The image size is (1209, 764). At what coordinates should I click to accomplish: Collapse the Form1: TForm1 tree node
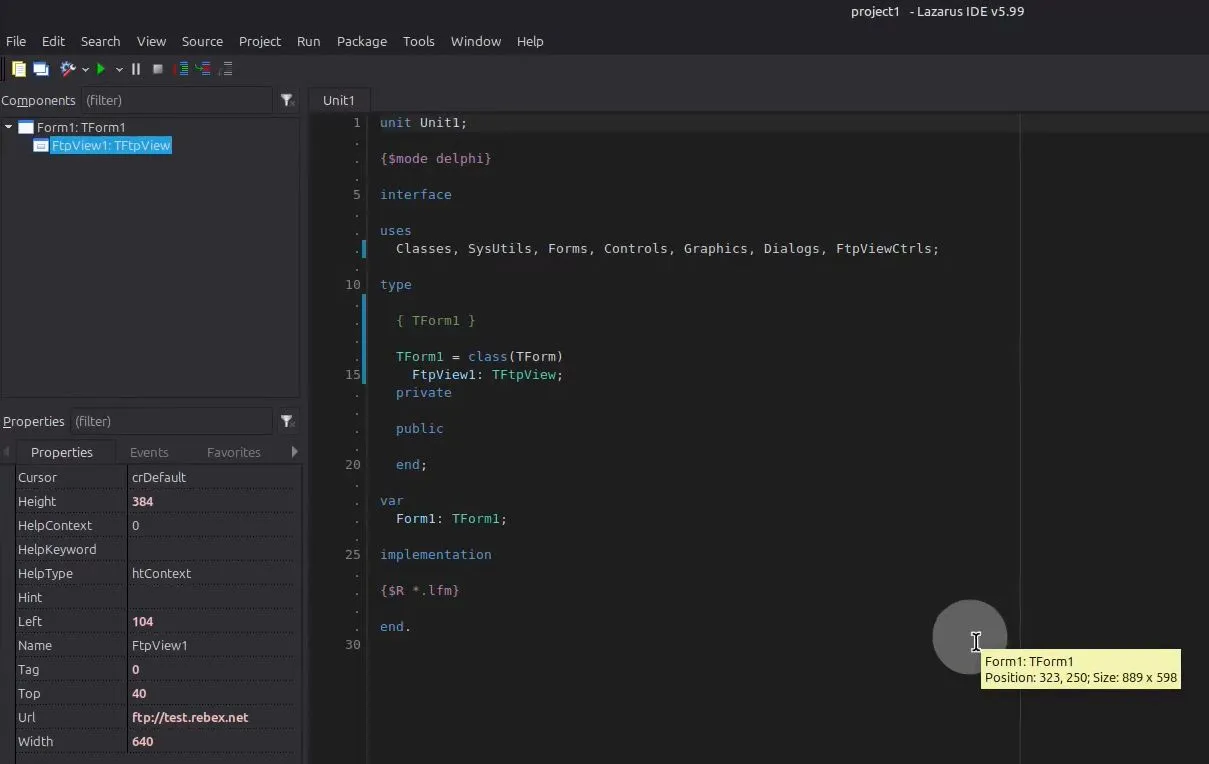point(8,127)
